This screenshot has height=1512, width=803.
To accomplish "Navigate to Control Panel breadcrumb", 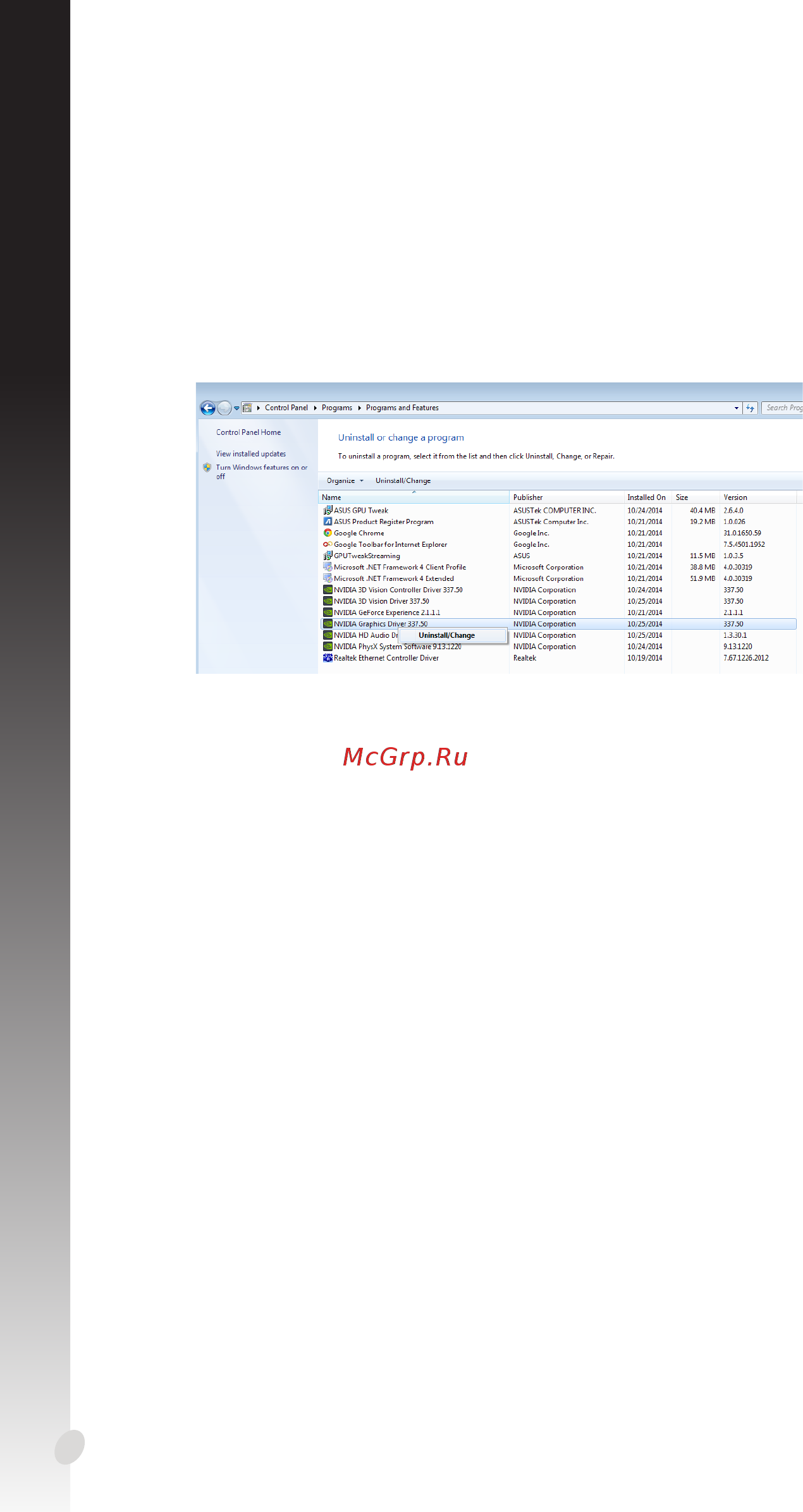I will pyautogui.click(x=286, y=408).
